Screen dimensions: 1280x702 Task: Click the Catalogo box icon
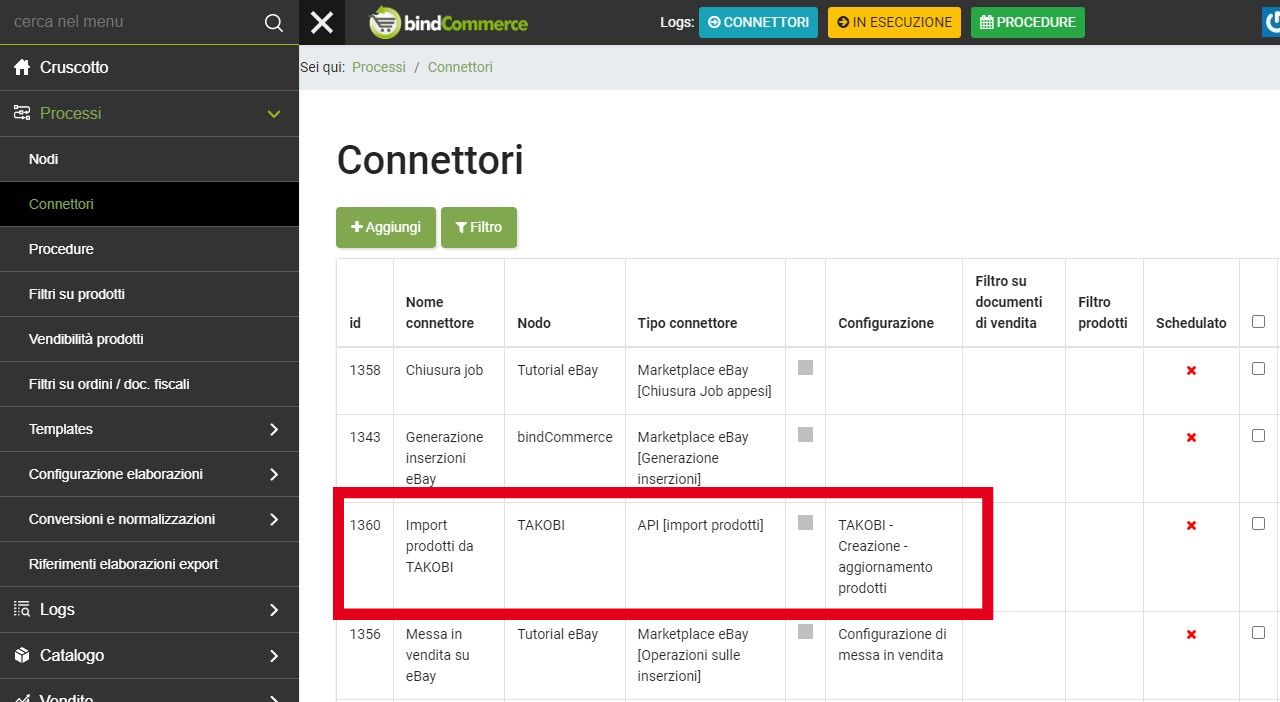pyautogui.click(x=22, y=655)
